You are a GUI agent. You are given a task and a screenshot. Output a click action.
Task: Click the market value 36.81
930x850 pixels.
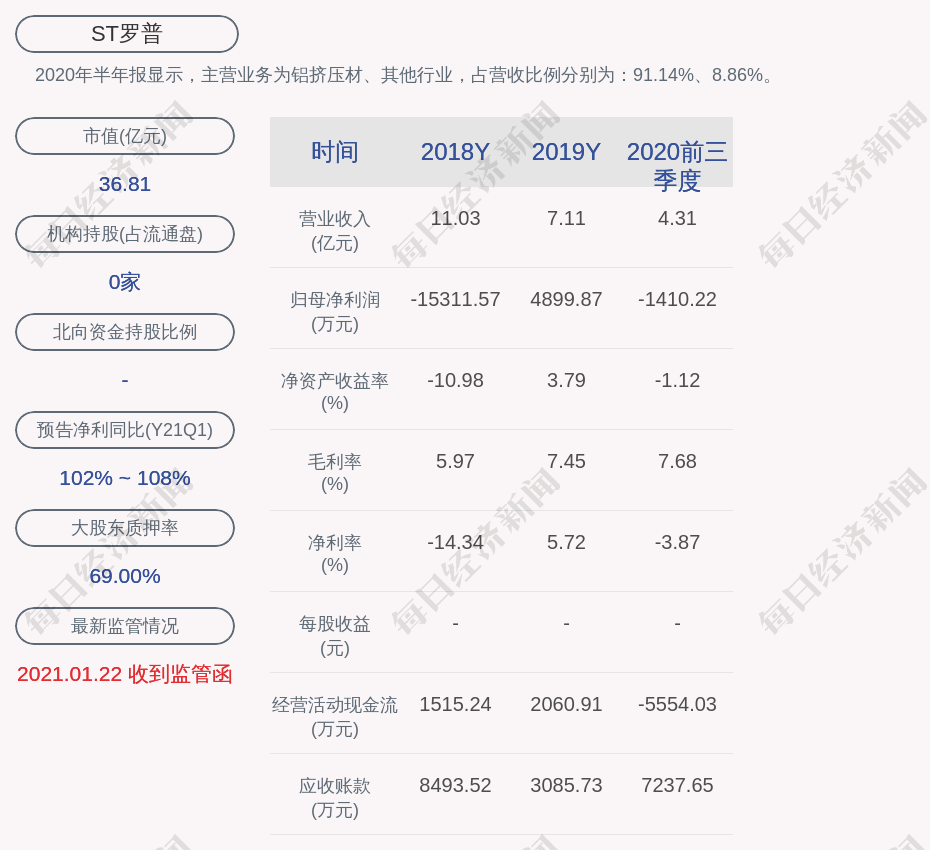coord(125,184)
